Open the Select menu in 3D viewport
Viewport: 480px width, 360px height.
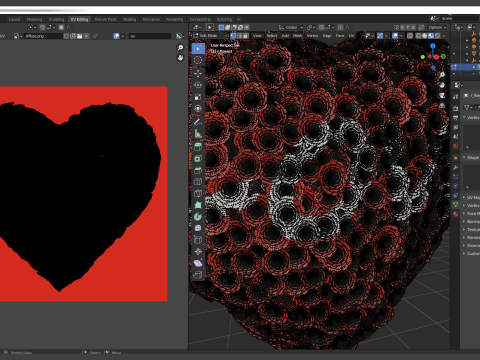272,36
